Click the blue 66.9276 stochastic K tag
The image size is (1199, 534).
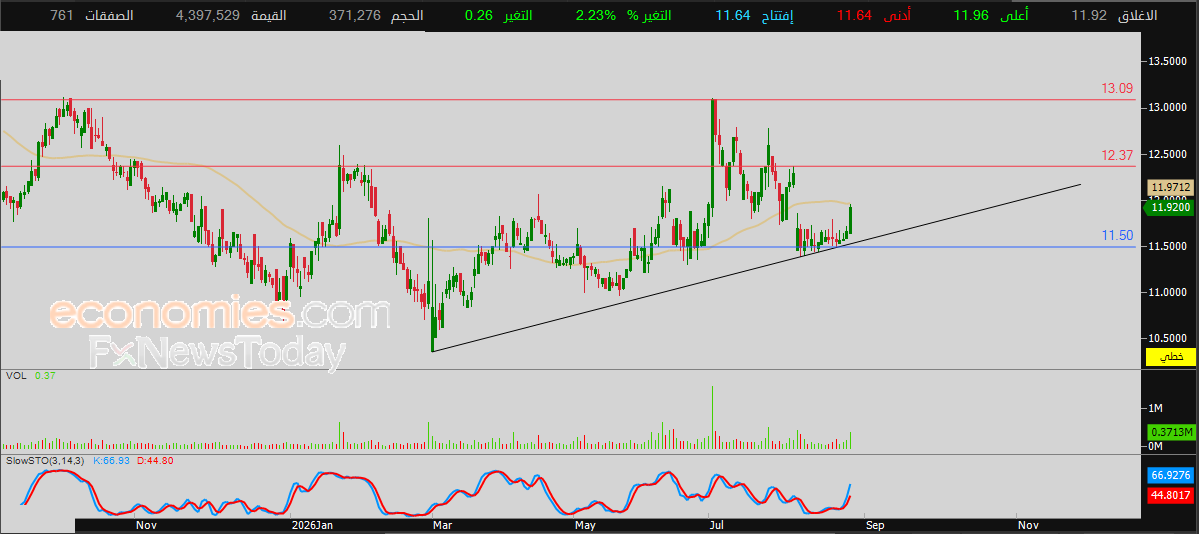(x=1171, y=475)
